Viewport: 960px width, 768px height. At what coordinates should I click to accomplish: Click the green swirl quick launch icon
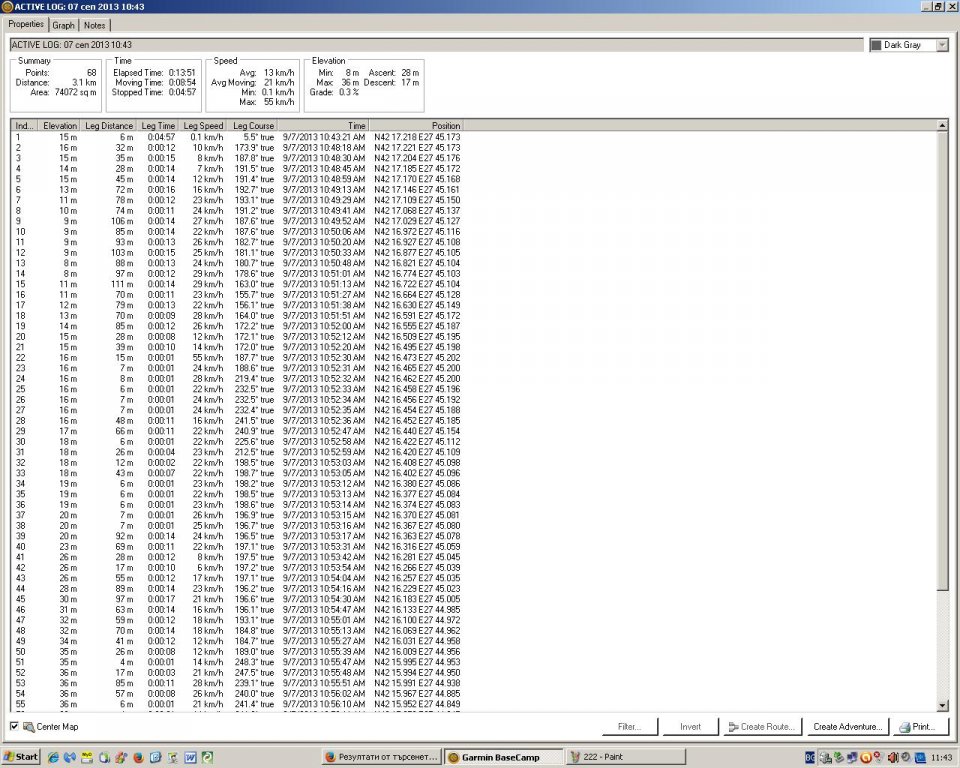pos(208,757)
